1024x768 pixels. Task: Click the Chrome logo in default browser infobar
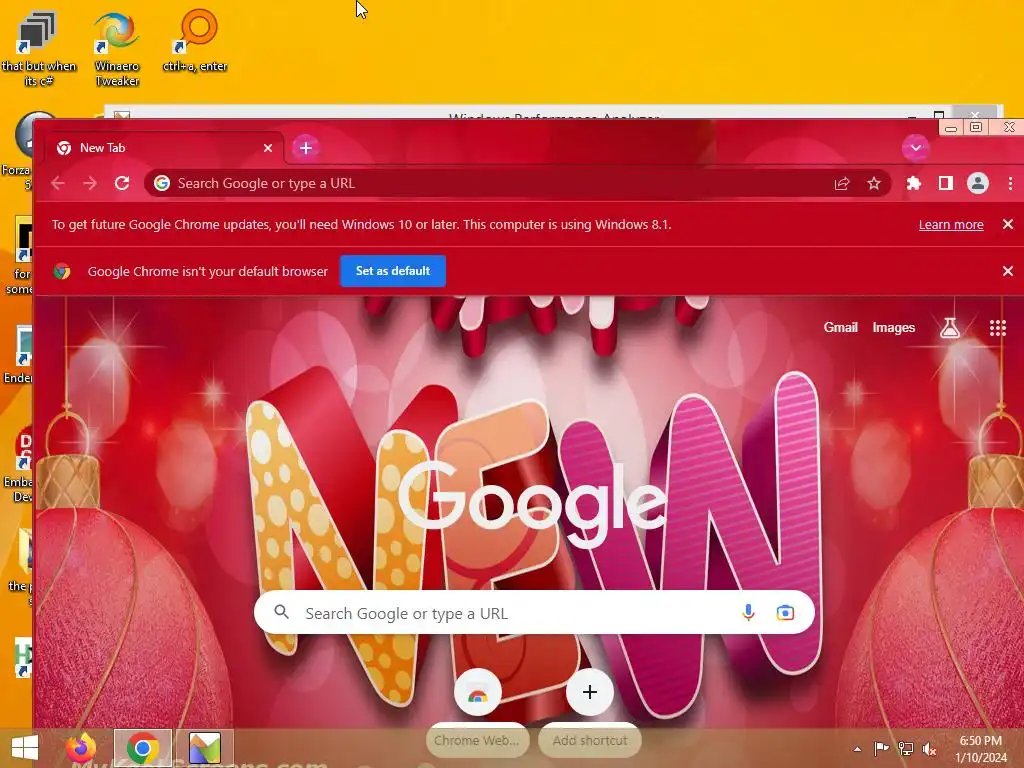[62, 271]
